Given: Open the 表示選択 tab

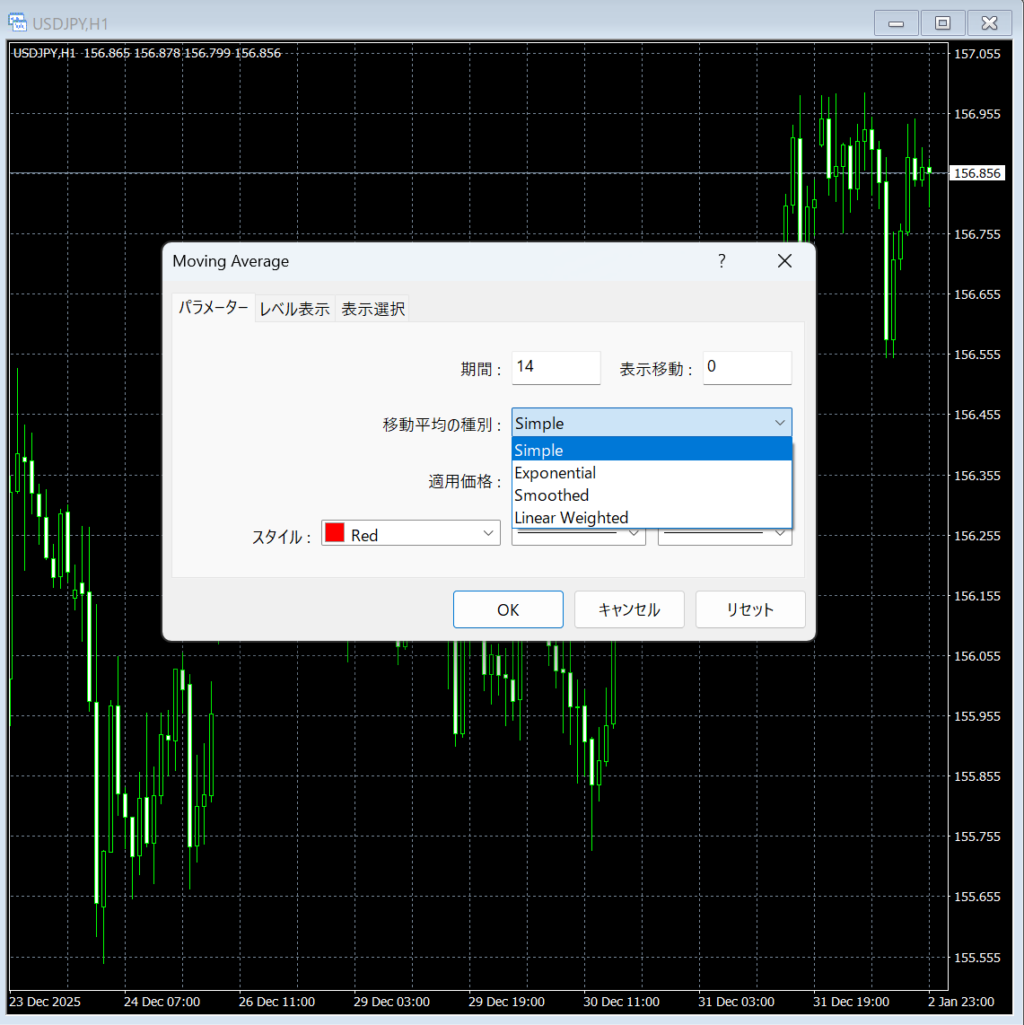Looking at the screenshot, I should click(373, 309).
